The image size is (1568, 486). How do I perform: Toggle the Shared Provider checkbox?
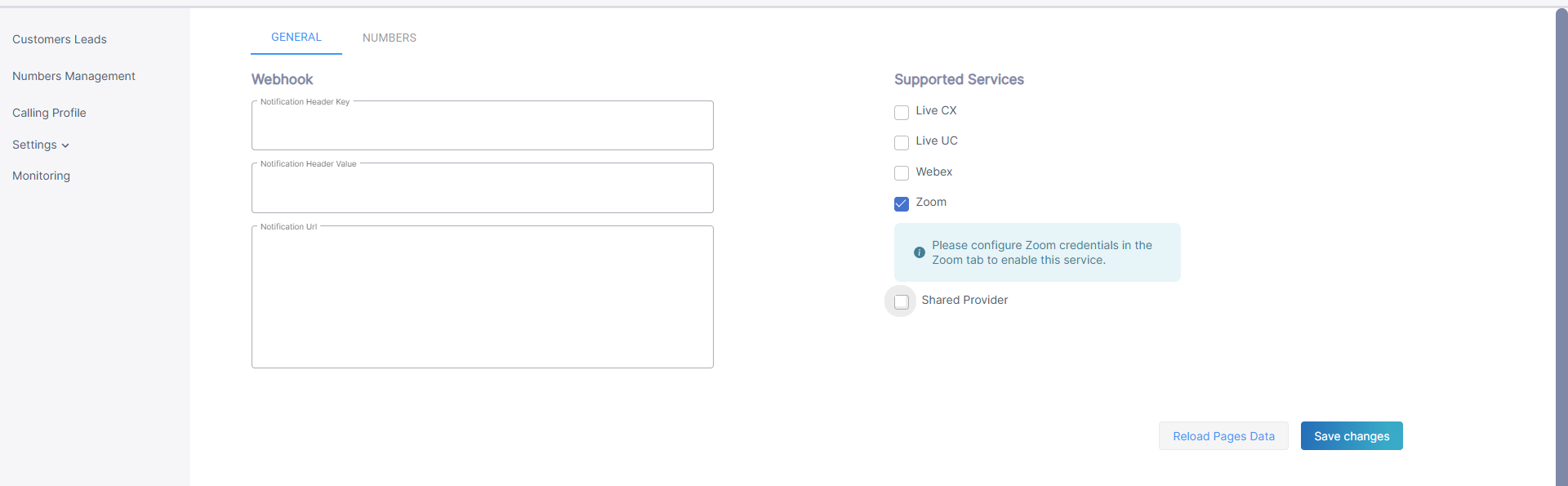click(x=901, y=301)
